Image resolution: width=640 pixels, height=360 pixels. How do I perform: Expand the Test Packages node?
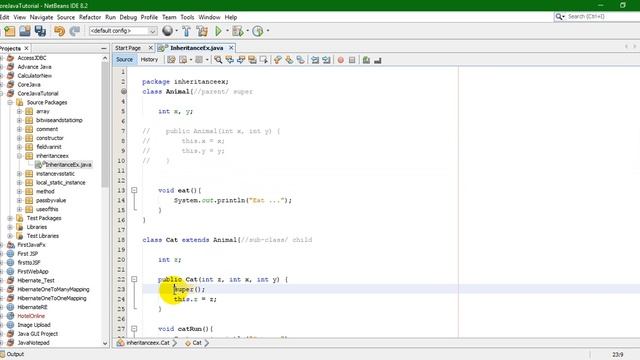click(x=10, y=218)
